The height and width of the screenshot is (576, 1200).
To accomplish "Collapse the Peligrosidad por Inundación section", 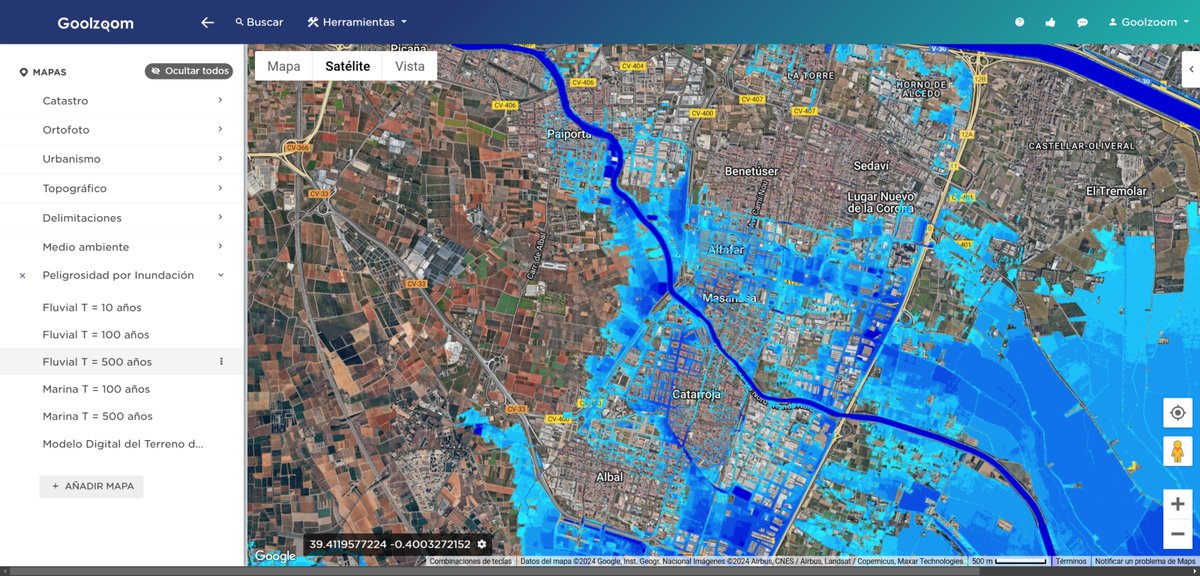I will point(221,275).
